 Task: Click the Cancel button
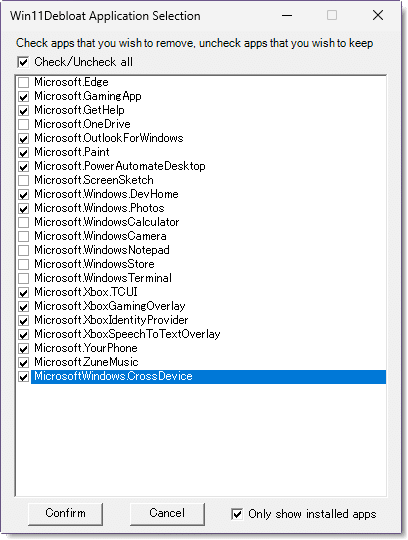pyautogui.click(x=167, y=513)
